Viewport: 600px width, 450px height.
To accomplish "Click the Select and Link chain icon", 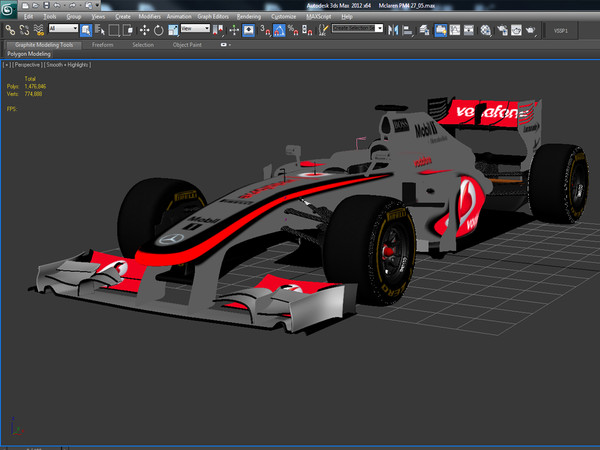I will pos(10,30).
